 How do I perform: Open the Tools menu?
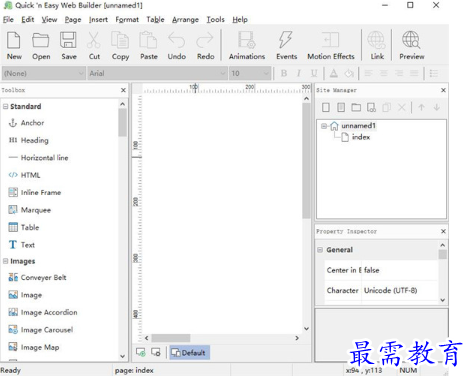(215, 20)
